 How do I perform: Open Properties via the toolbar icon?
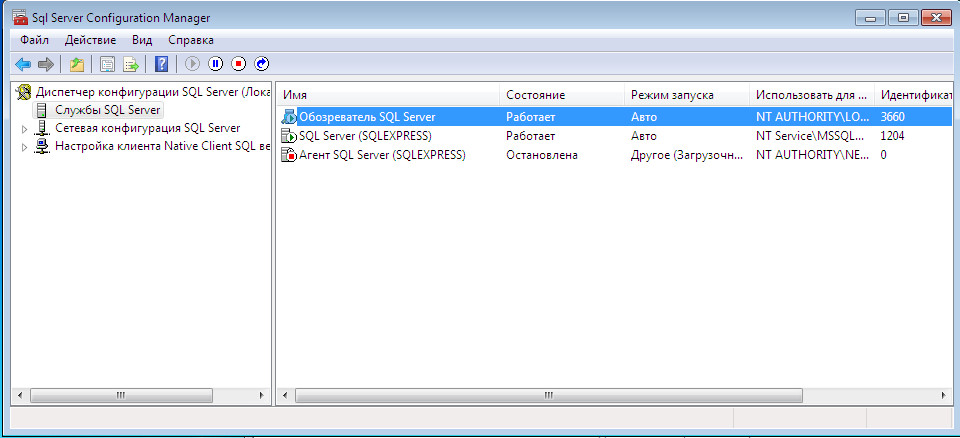point(107,64)
